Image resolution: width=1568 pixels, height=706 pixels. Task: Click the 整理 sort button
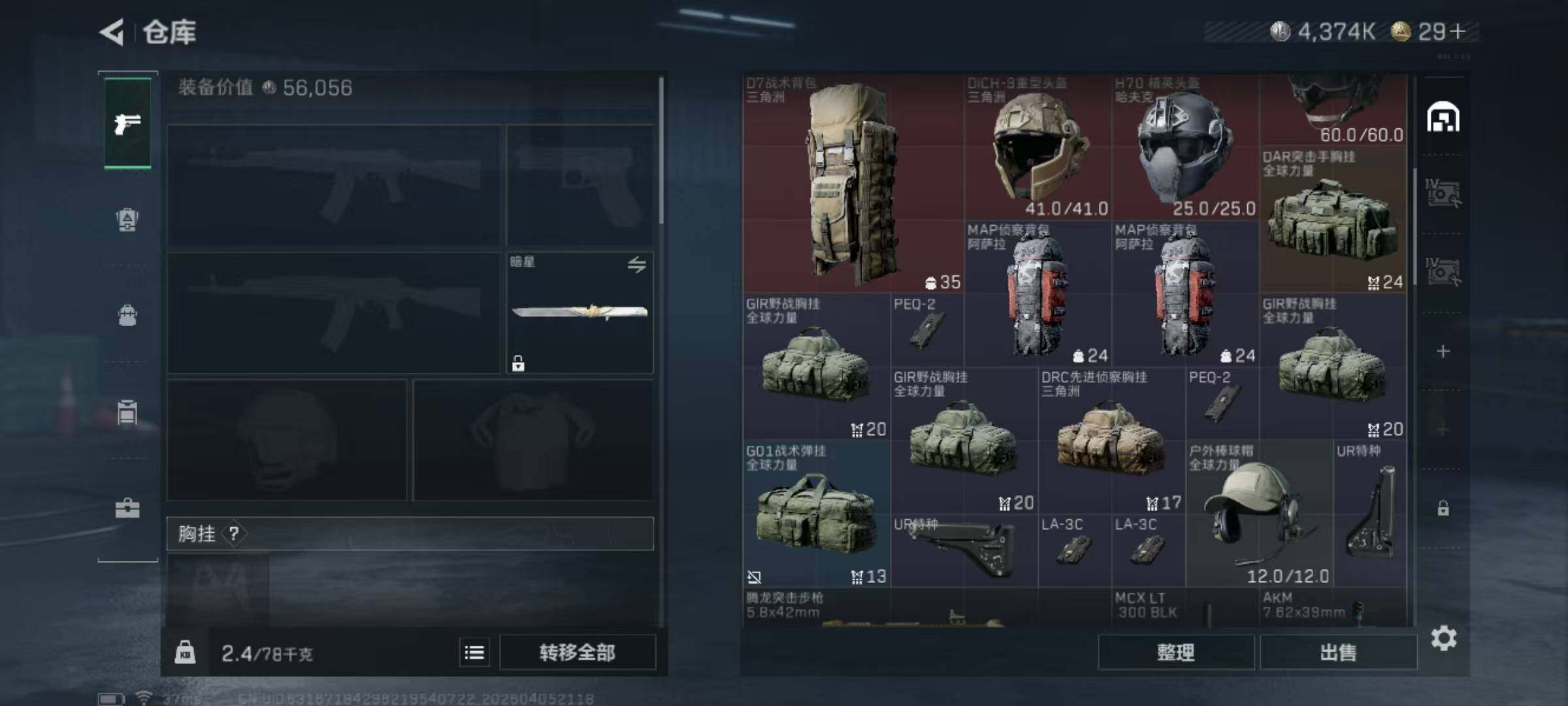coord(1176,652)
